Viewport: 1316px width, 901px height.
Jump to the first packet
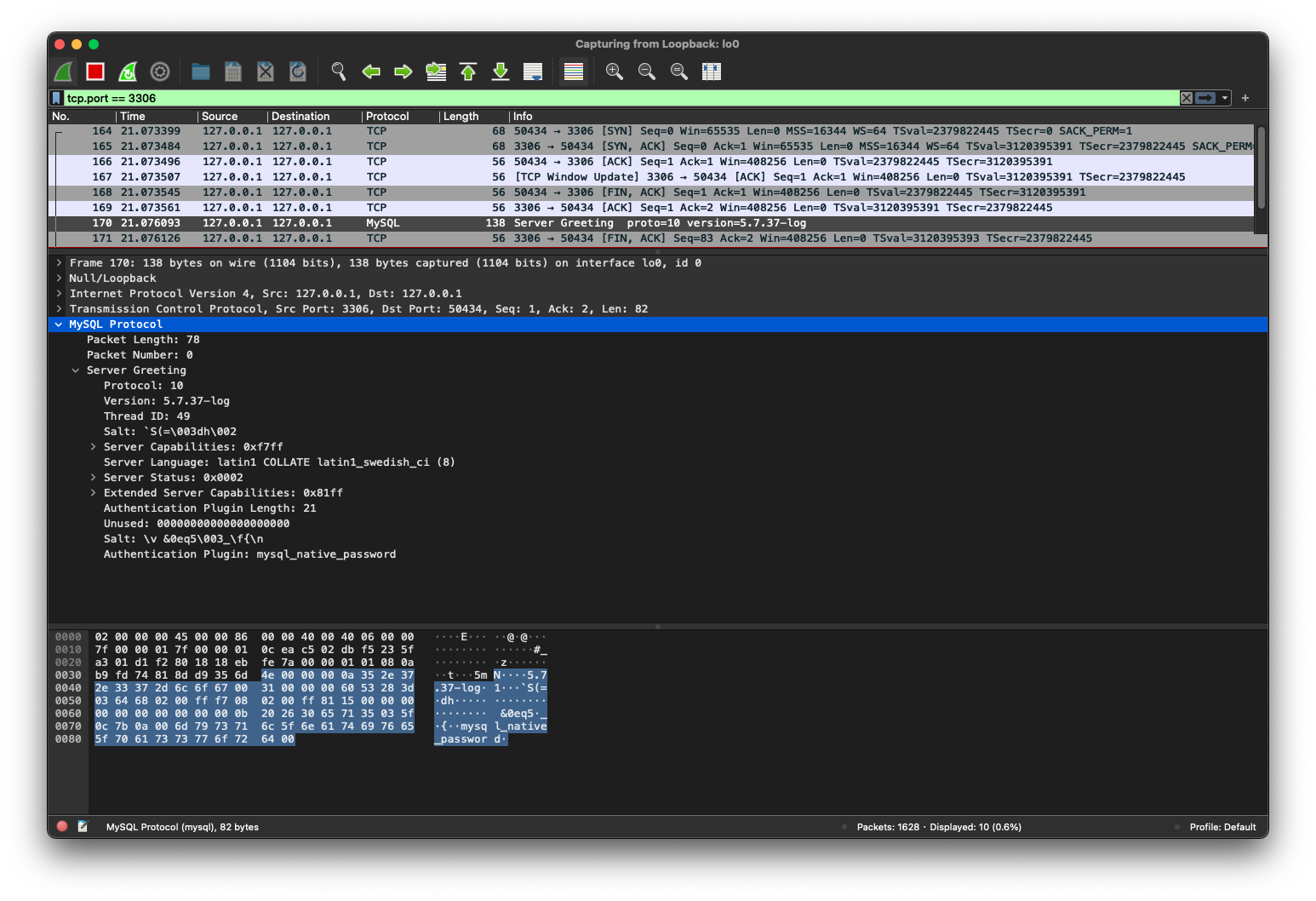468,72
